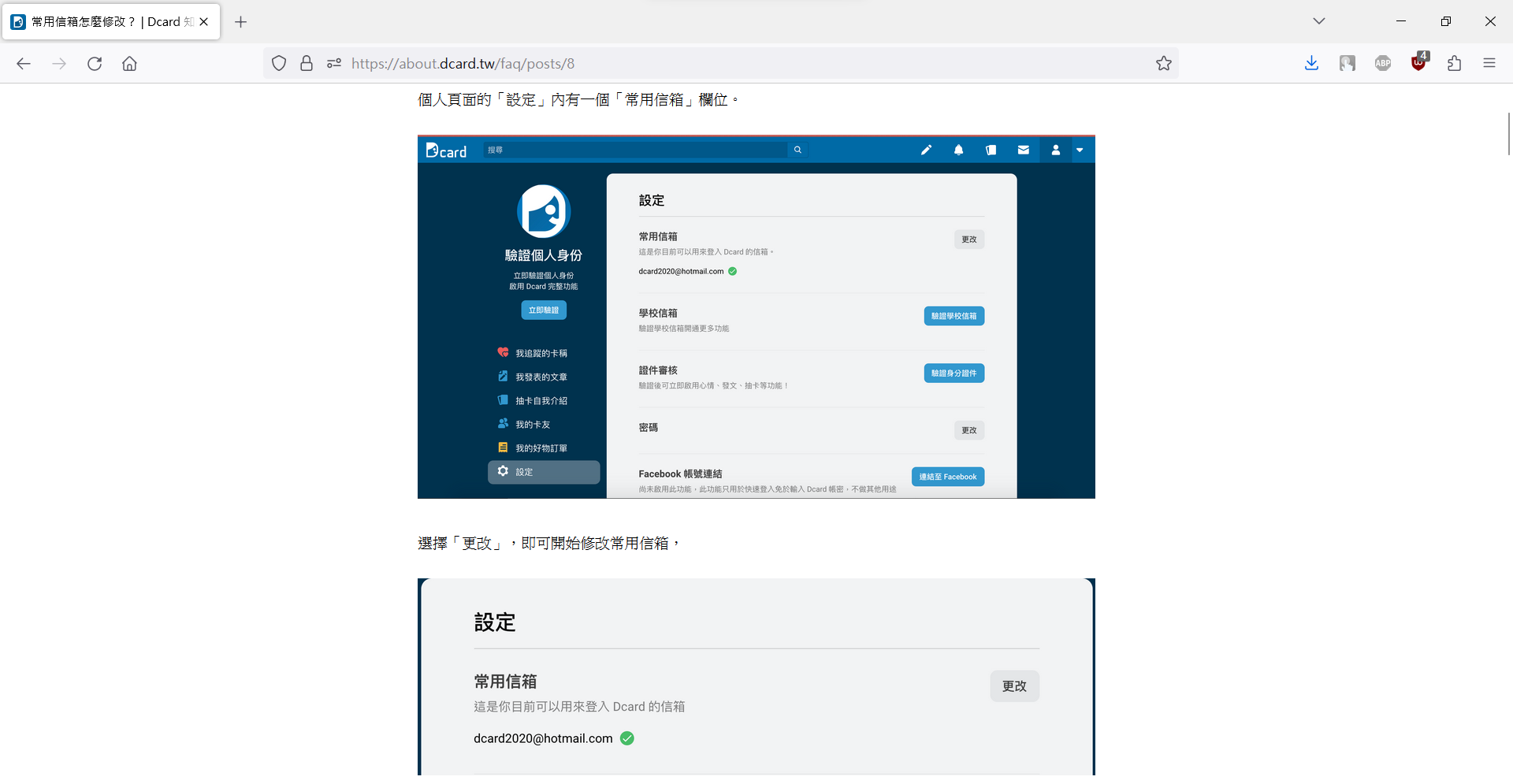View site security padlock info

[x=307, y=64]
